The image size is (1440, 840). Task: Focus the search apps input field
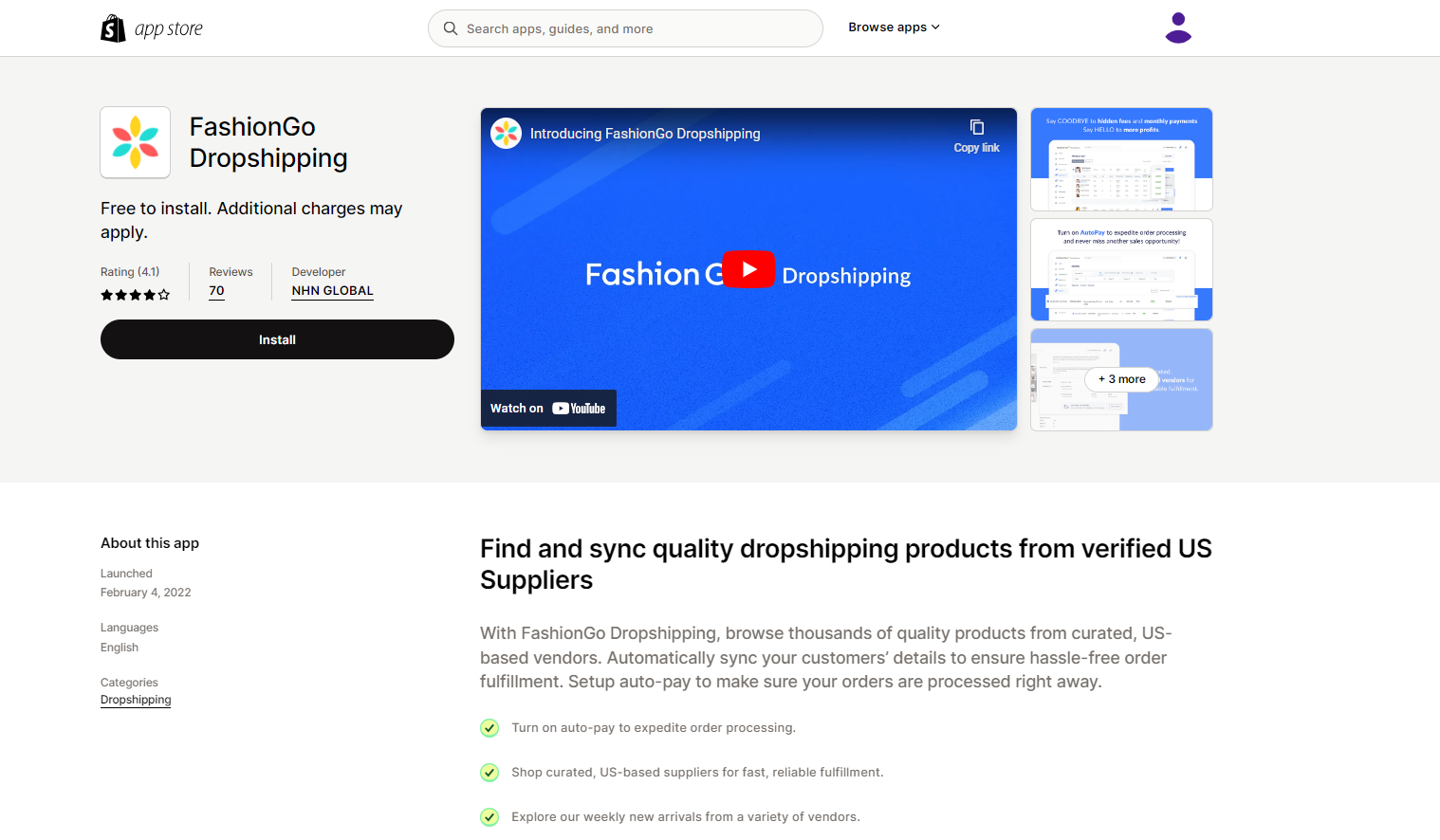pyautogui.click(x=625, y=28)
